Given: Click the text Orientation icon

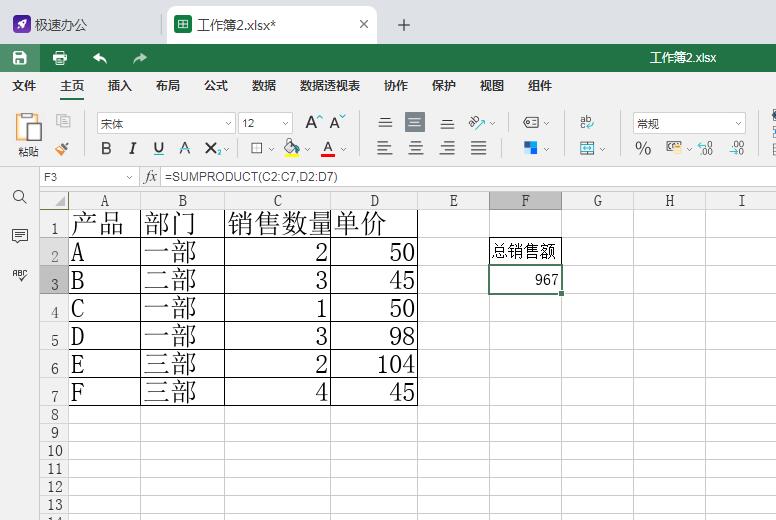Looking at the screenshot, I should [477, 122].
